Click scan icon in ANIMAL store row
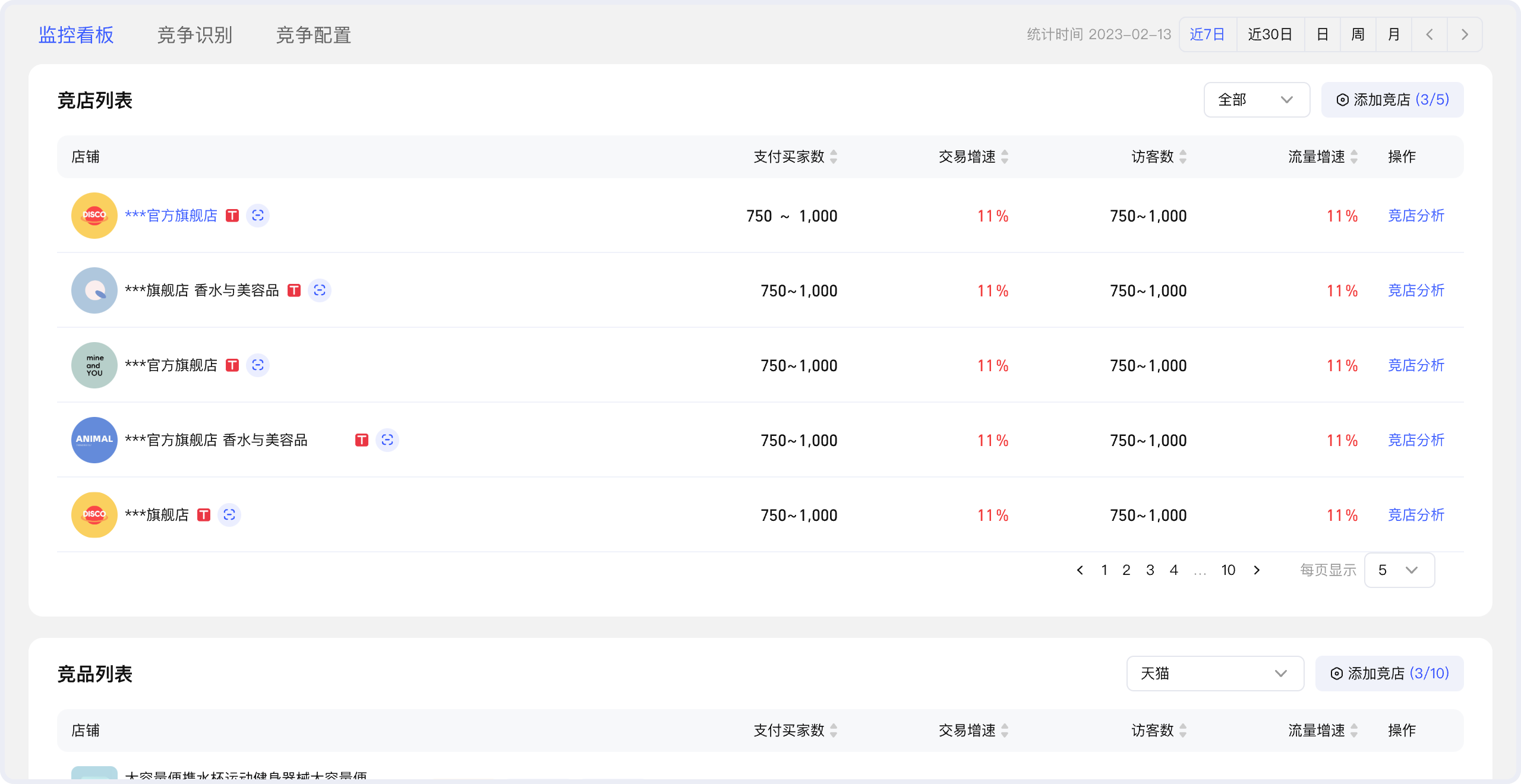 pyautogui.click(x=387, y=440)
